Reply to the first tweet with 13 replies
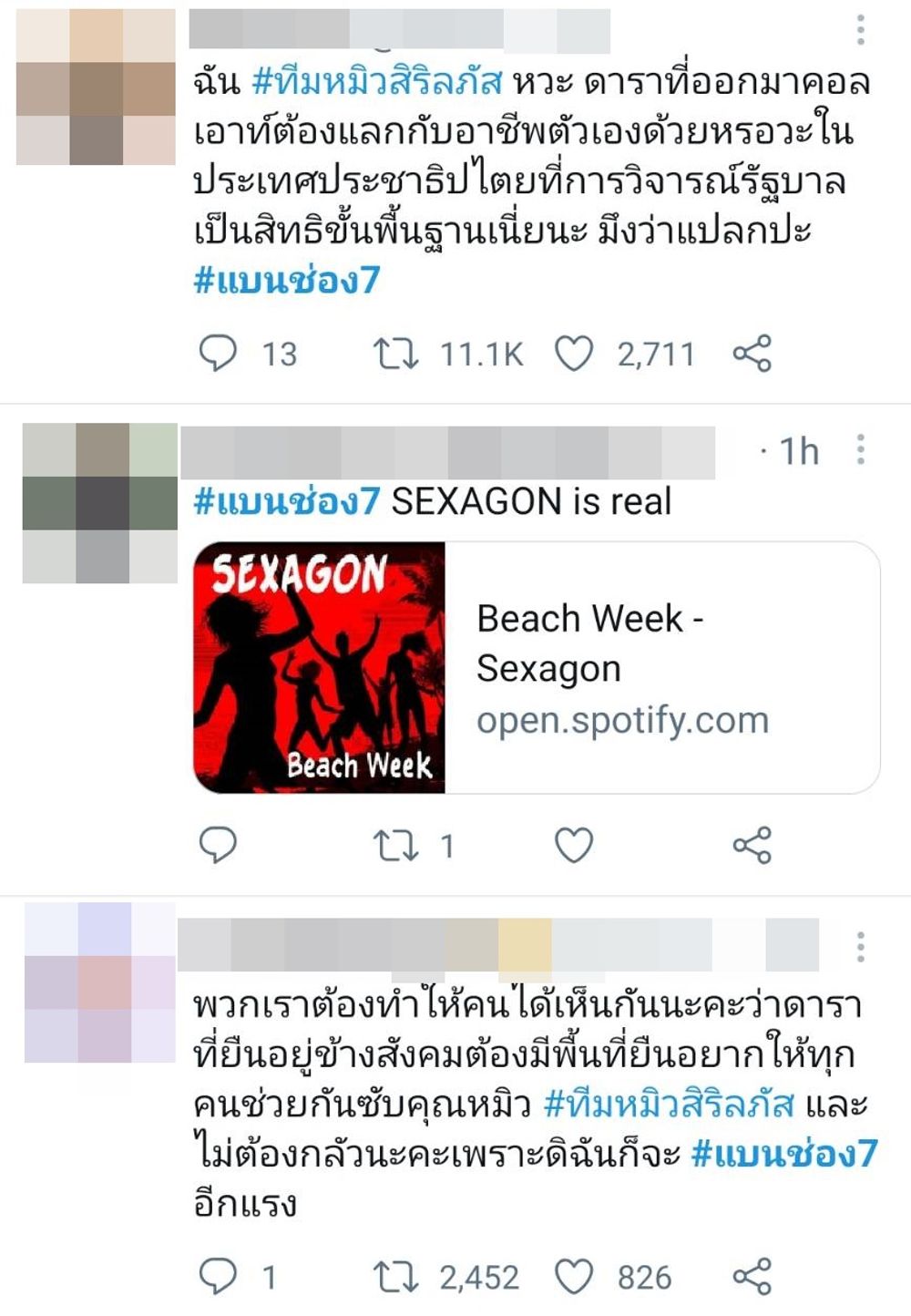This screenshot has width=911, height=1316. click(218, 353)
